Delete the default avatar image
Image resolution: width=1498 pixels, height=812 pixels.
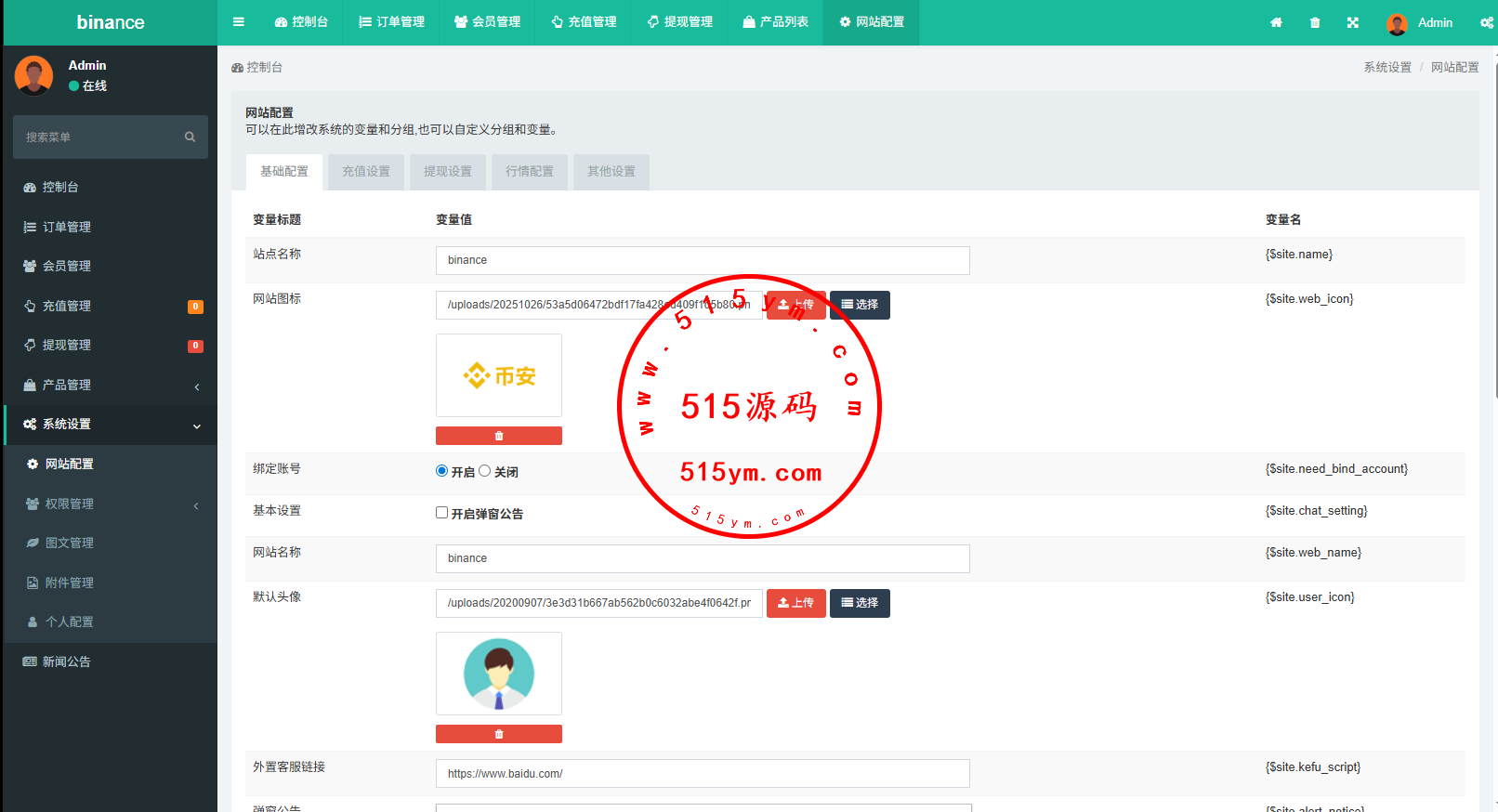(499, 734)
